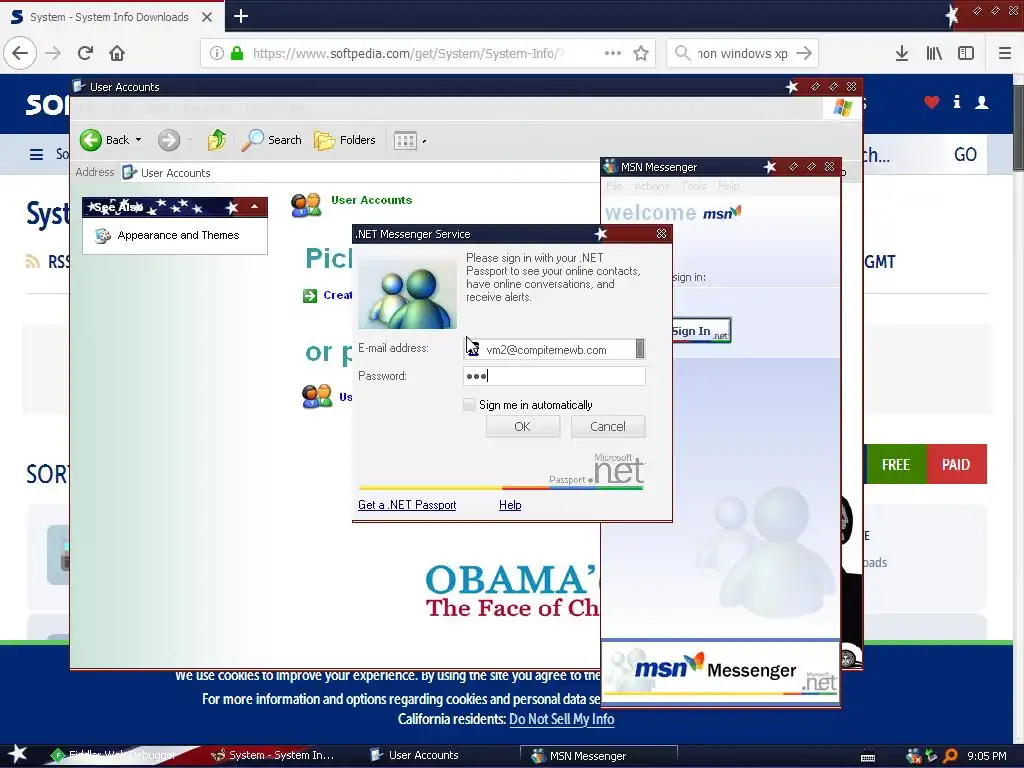The width and height of the screenshot is (1024, 768).
Task: Open Back history dropdown arrow
Action: pyautogui.click(x=138, y=140)
